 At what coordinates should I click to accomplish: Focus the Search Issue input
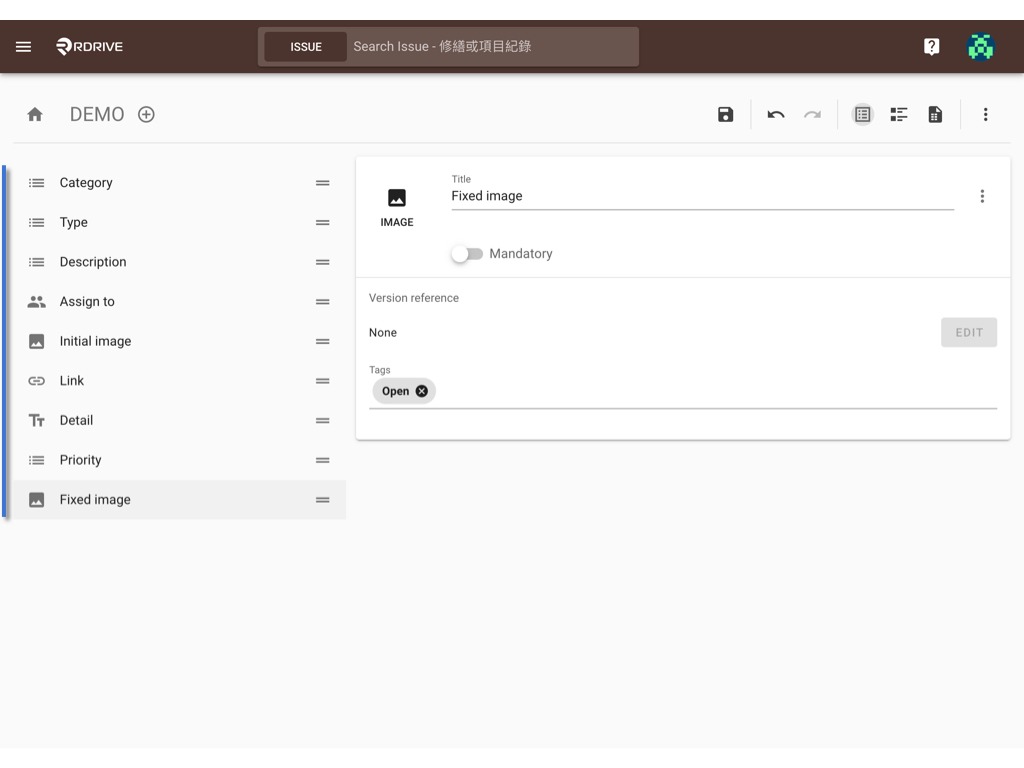[493, 47]
